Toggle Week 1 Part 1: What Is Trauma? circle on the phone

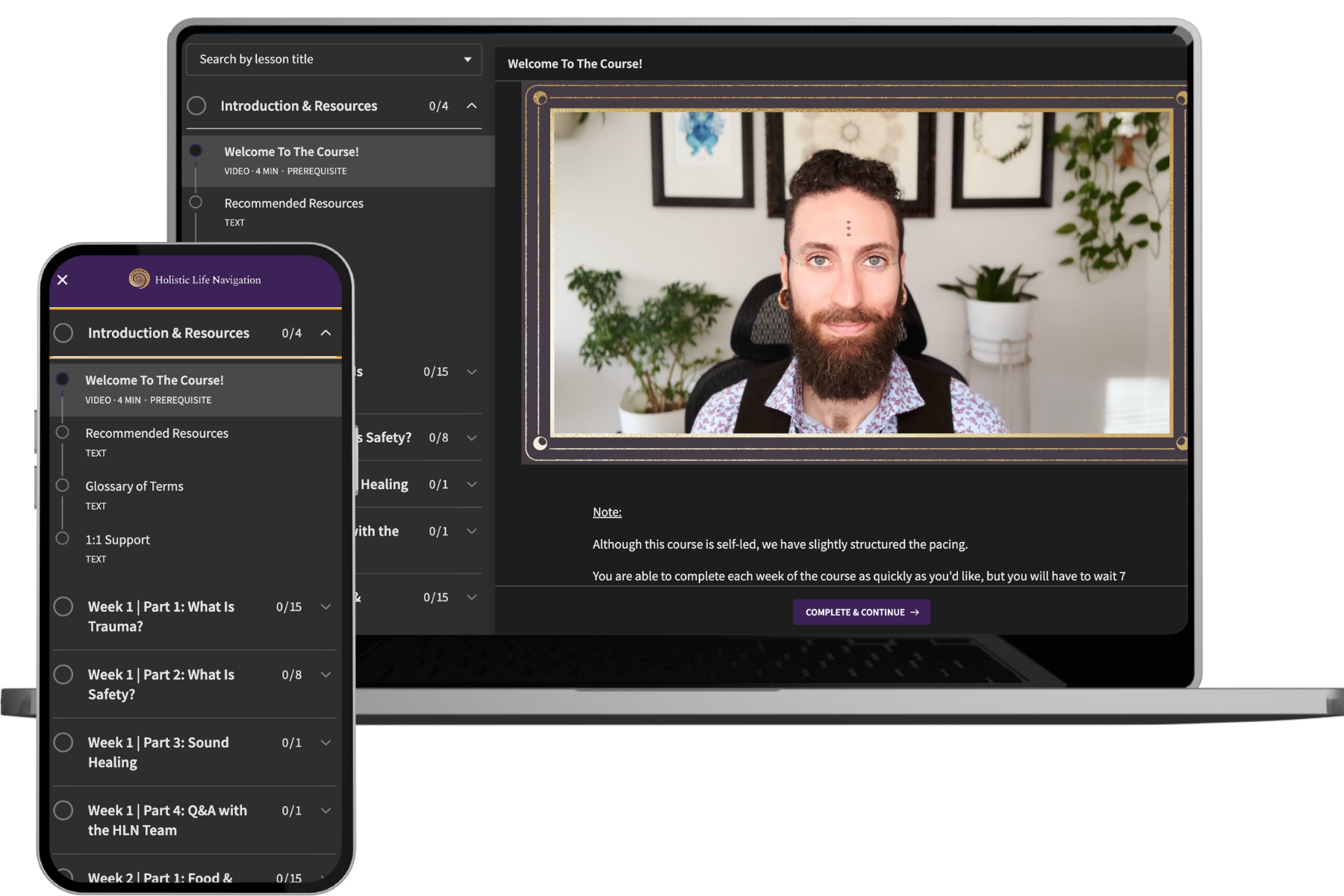(x=63, y=607)
